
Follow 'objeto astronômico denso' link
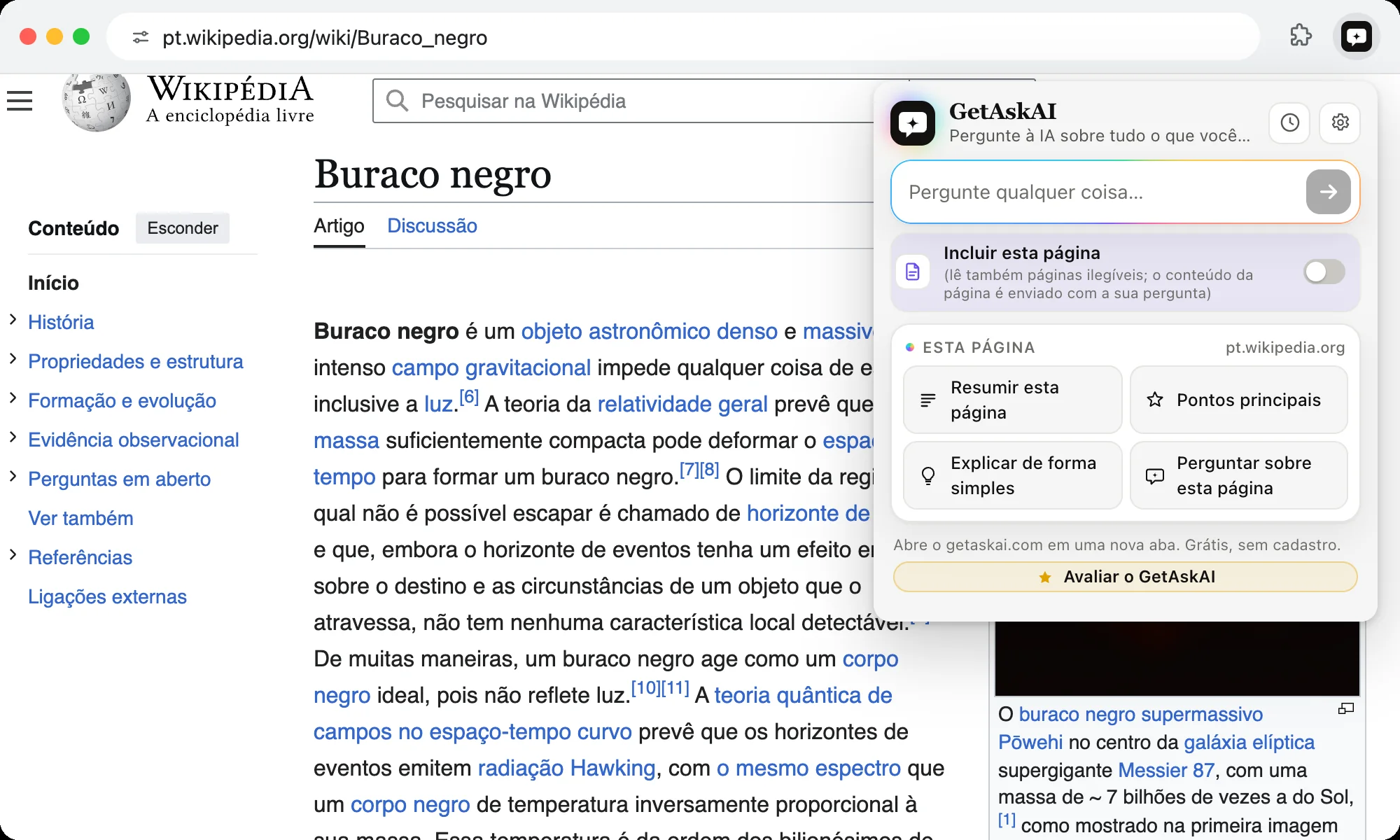tap(650, 331)
